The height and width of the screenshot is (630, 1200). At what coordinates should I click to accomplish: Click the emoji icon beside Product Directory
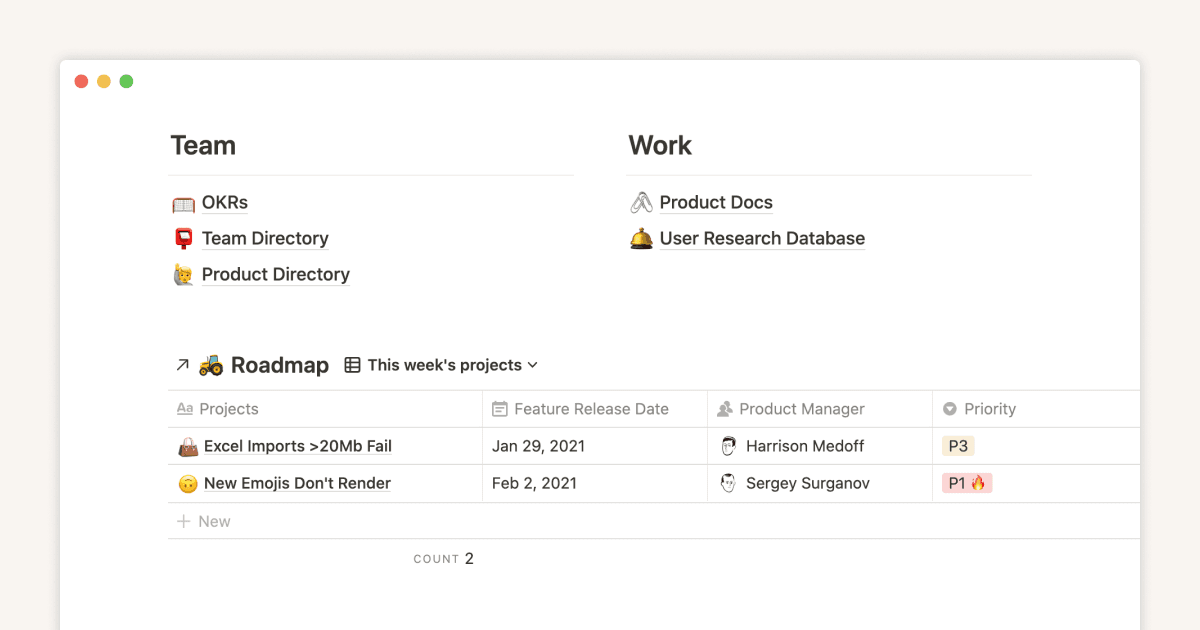183,274
